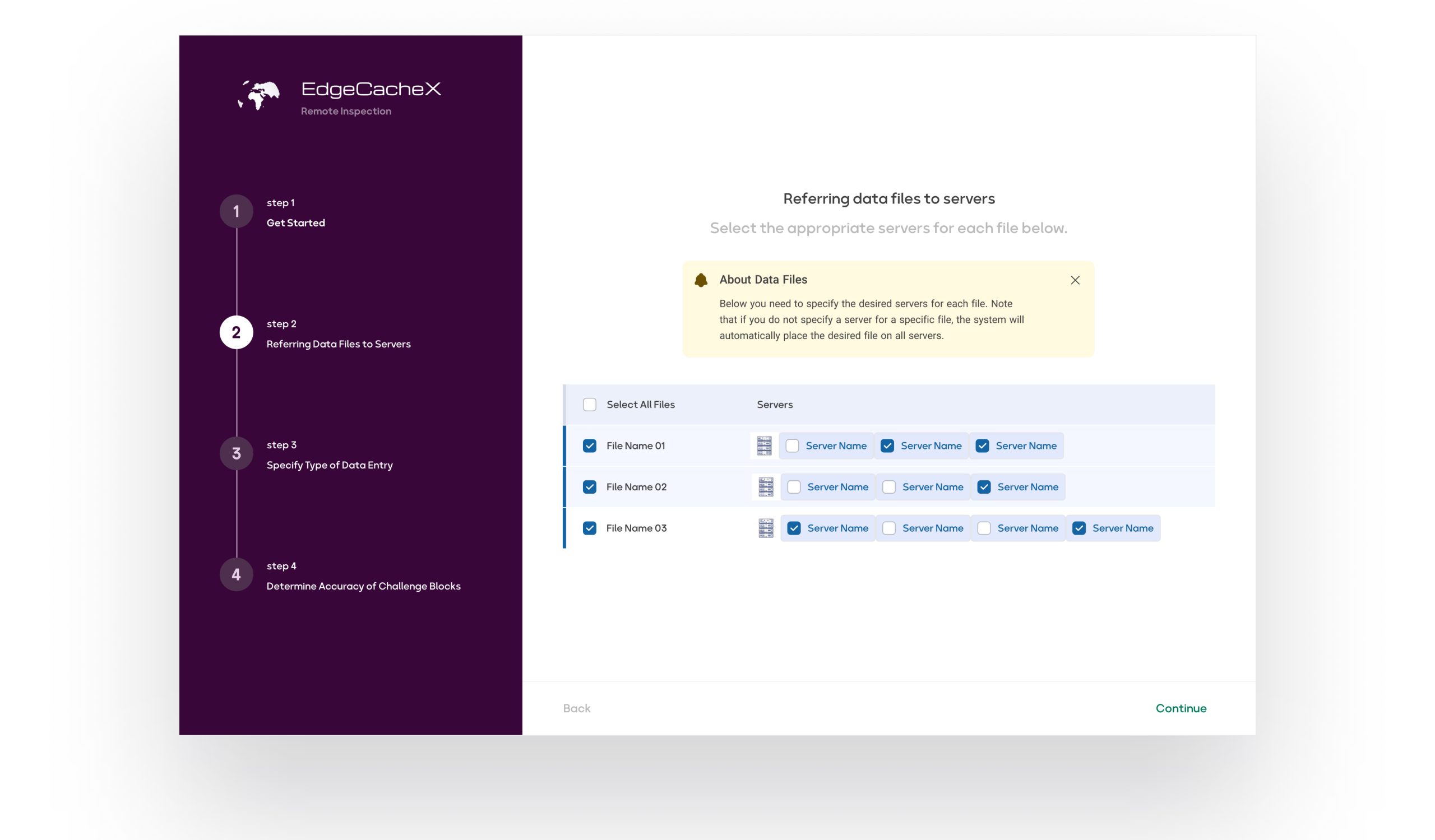1435x840 pixels.
Task: Uncheck fourth Server Name for File Name 03
Action: pyautogui.click(x=1078, y=528)
